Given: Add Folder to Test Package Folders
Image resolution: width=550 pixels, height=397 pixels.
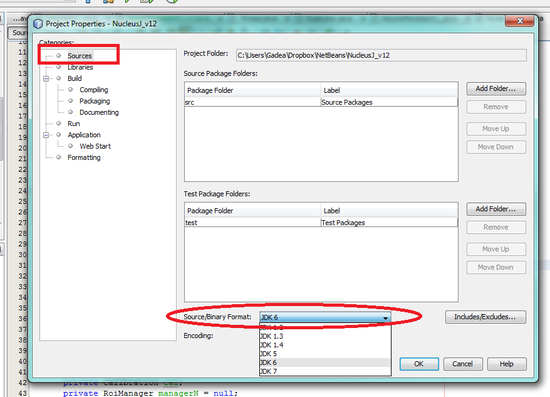Looking at the screenshot, I should 496,209.
